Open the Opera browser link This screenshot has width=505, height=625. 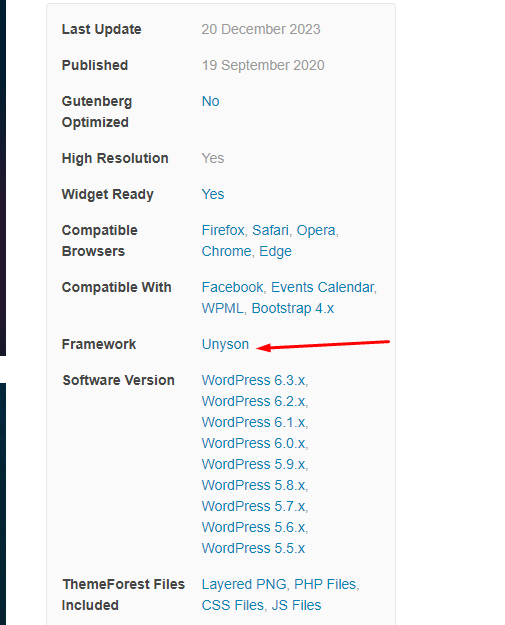pos(316,230)
